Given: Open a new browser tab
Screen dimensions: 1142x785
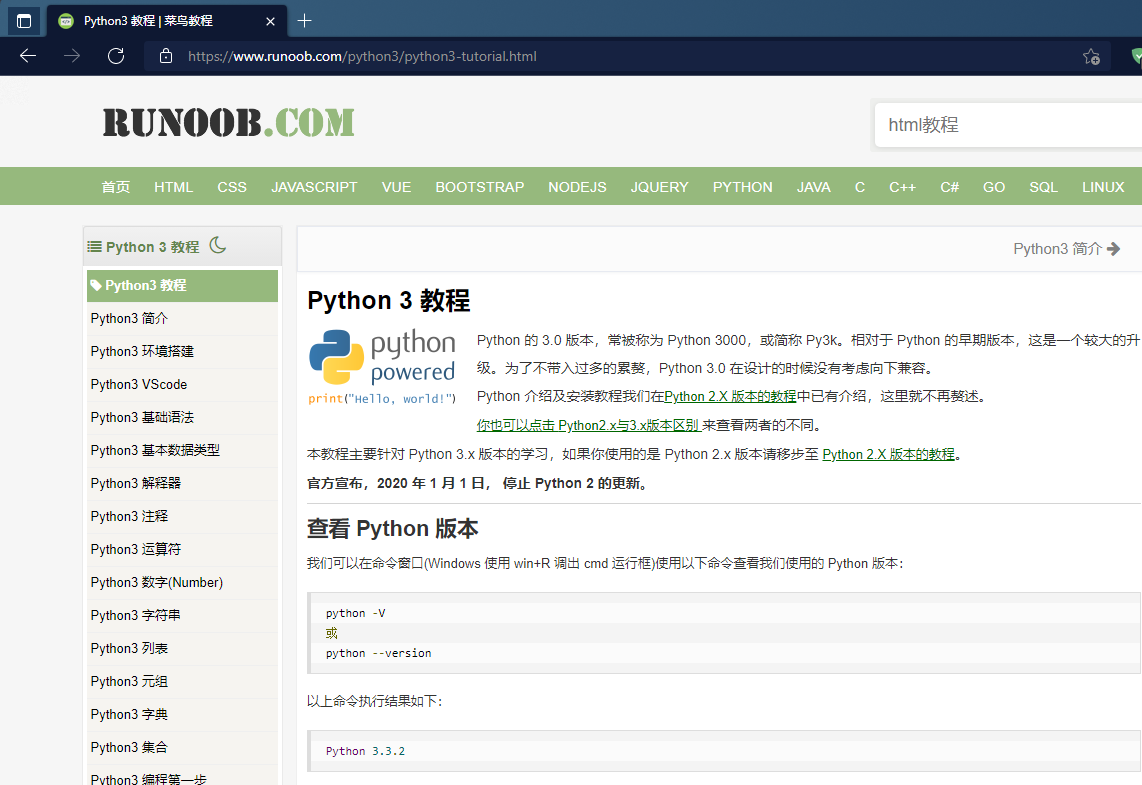Looking at the screenshot, I should click(304, 20).
